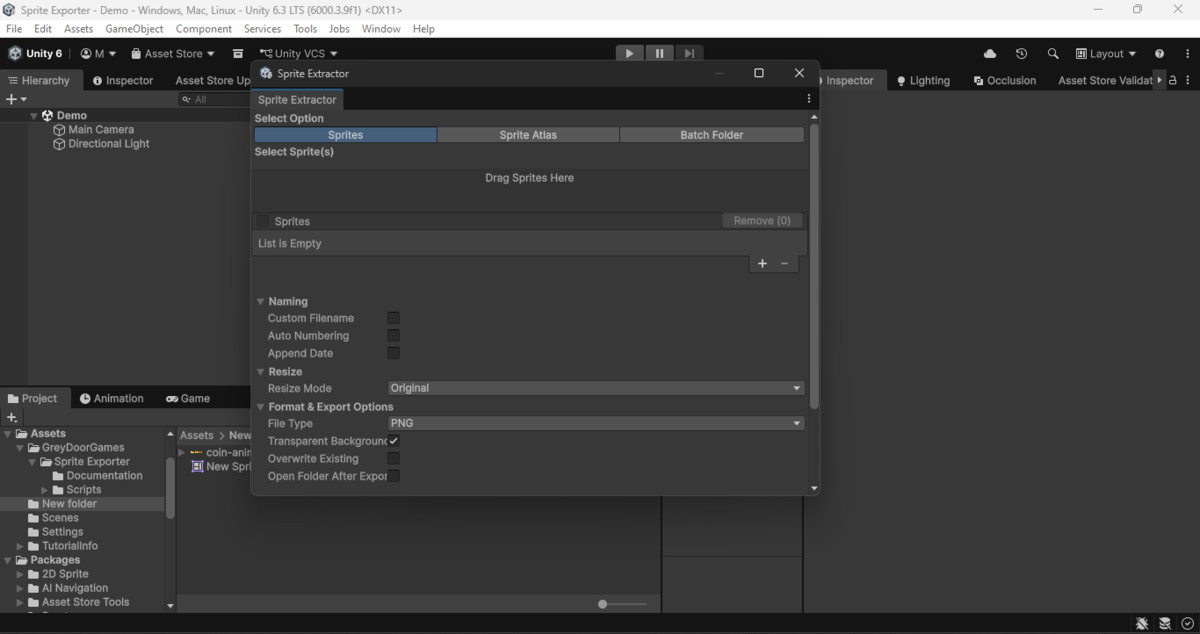Image resolution: width=1200 pixels, height=634 pixels.
Task: Click the Settings folder in Project tree
Action: point(62,532)
